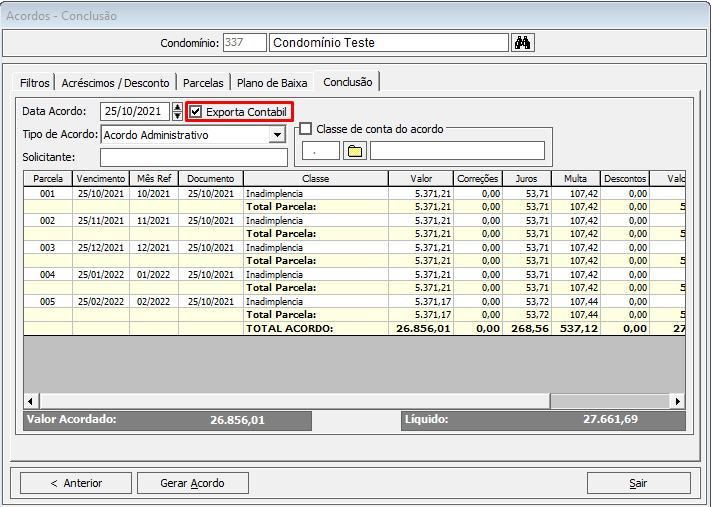Image resolution: width=713 pixels, height=507 pixels.
Task: Click vencimento 25/11/2021 cell
Action: tap(101, 221)
